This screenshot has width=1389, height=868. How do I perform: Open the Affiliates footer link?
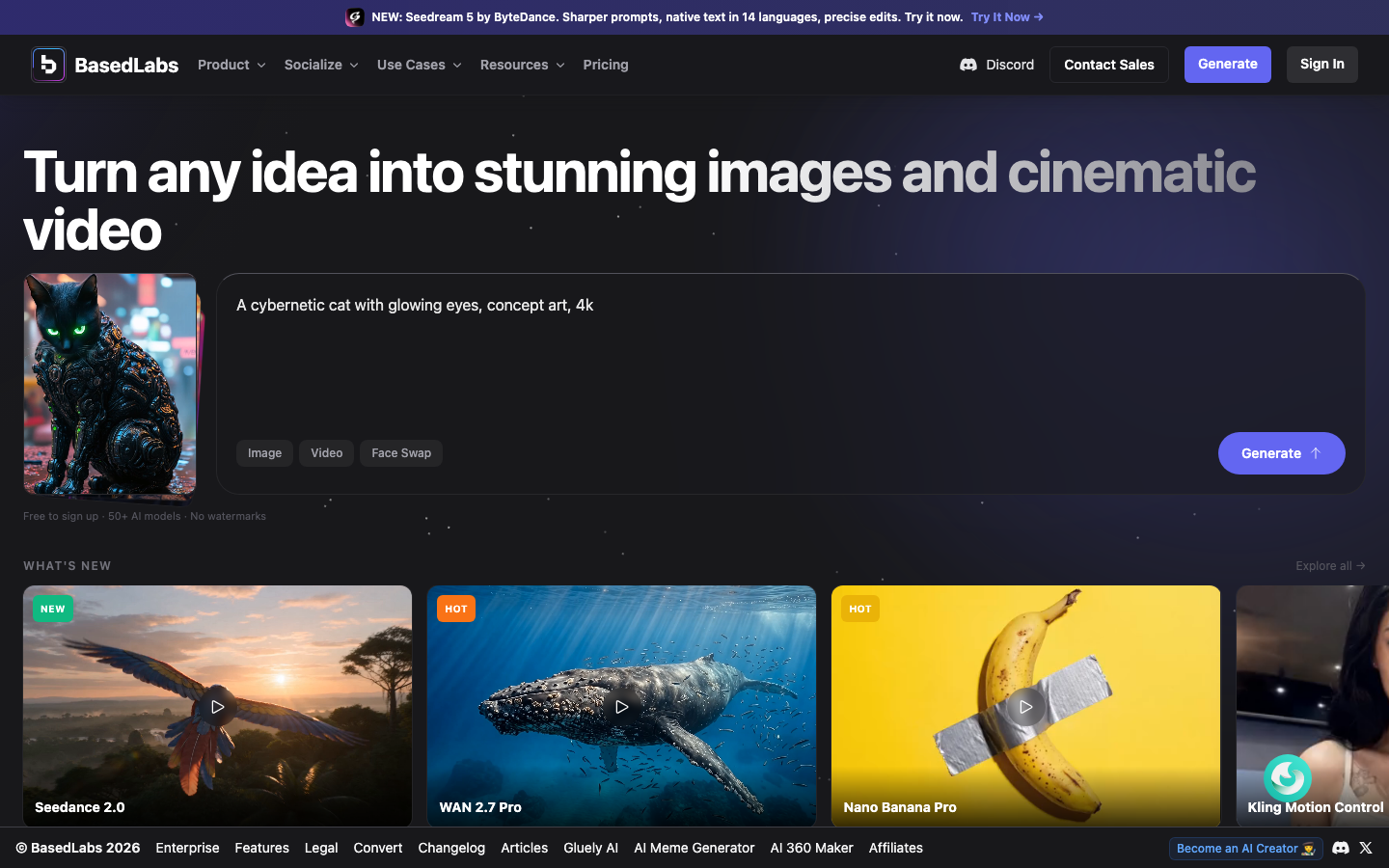pyautogui.click(x=896, y=848)
